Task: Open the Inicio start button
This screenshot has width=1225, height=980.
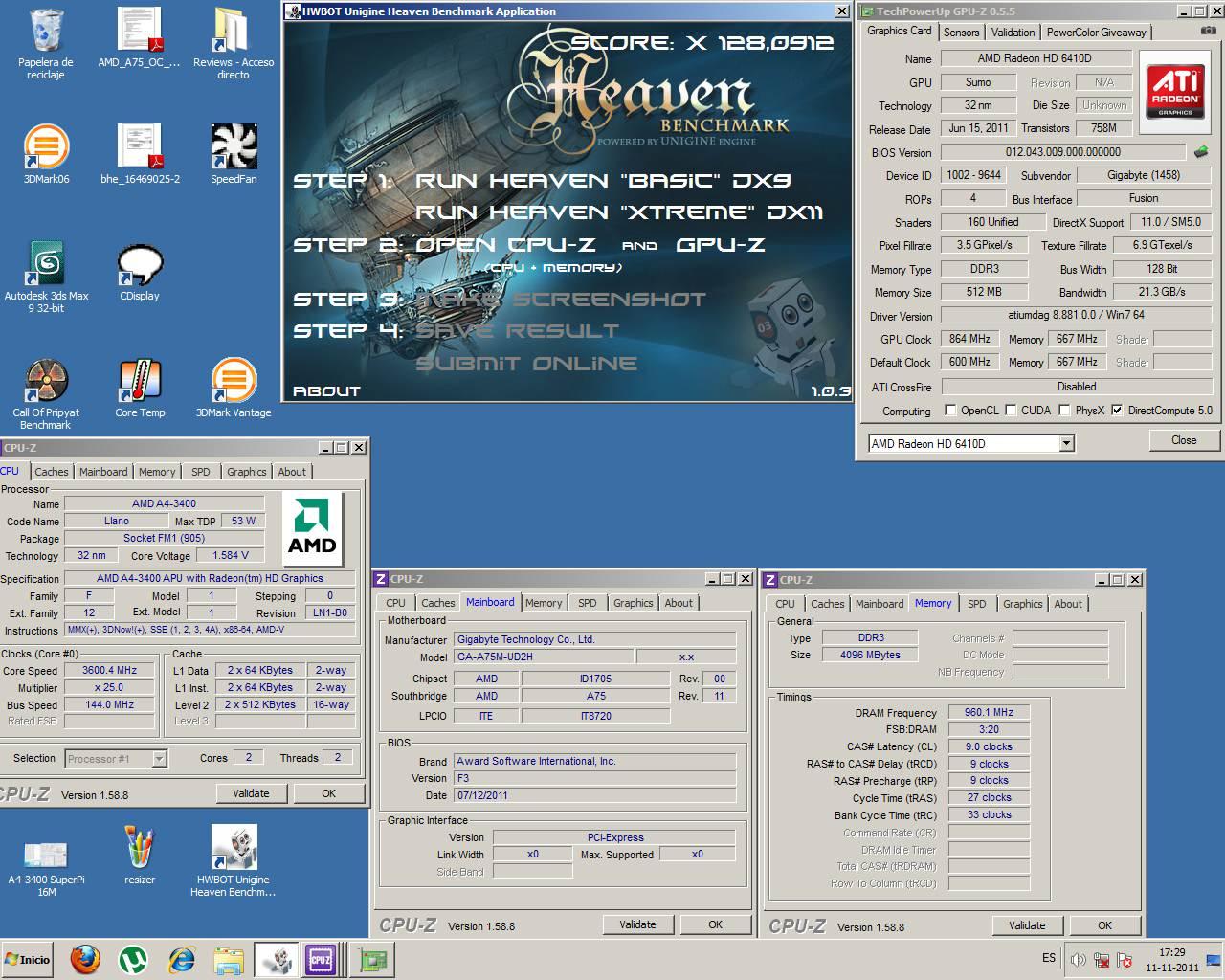Action: tap(27, 959)
